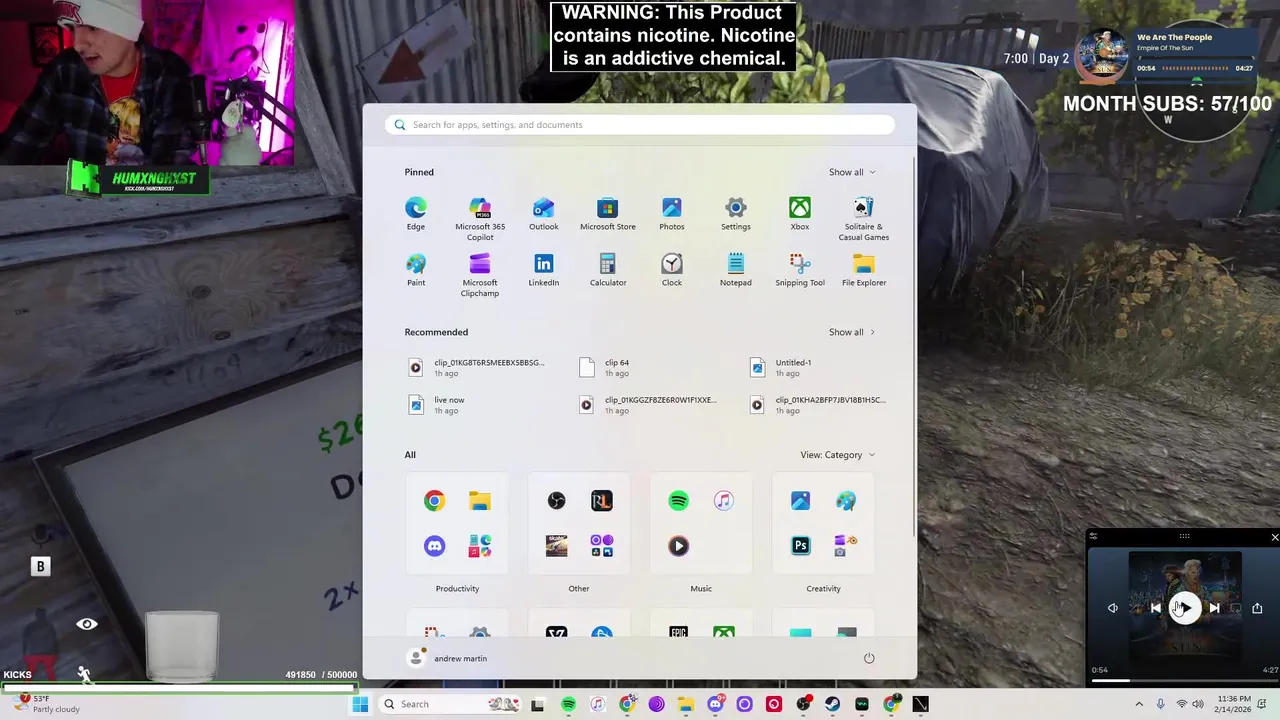Launch the Calculator app
1280x720 pixels.
click(607, 270)
